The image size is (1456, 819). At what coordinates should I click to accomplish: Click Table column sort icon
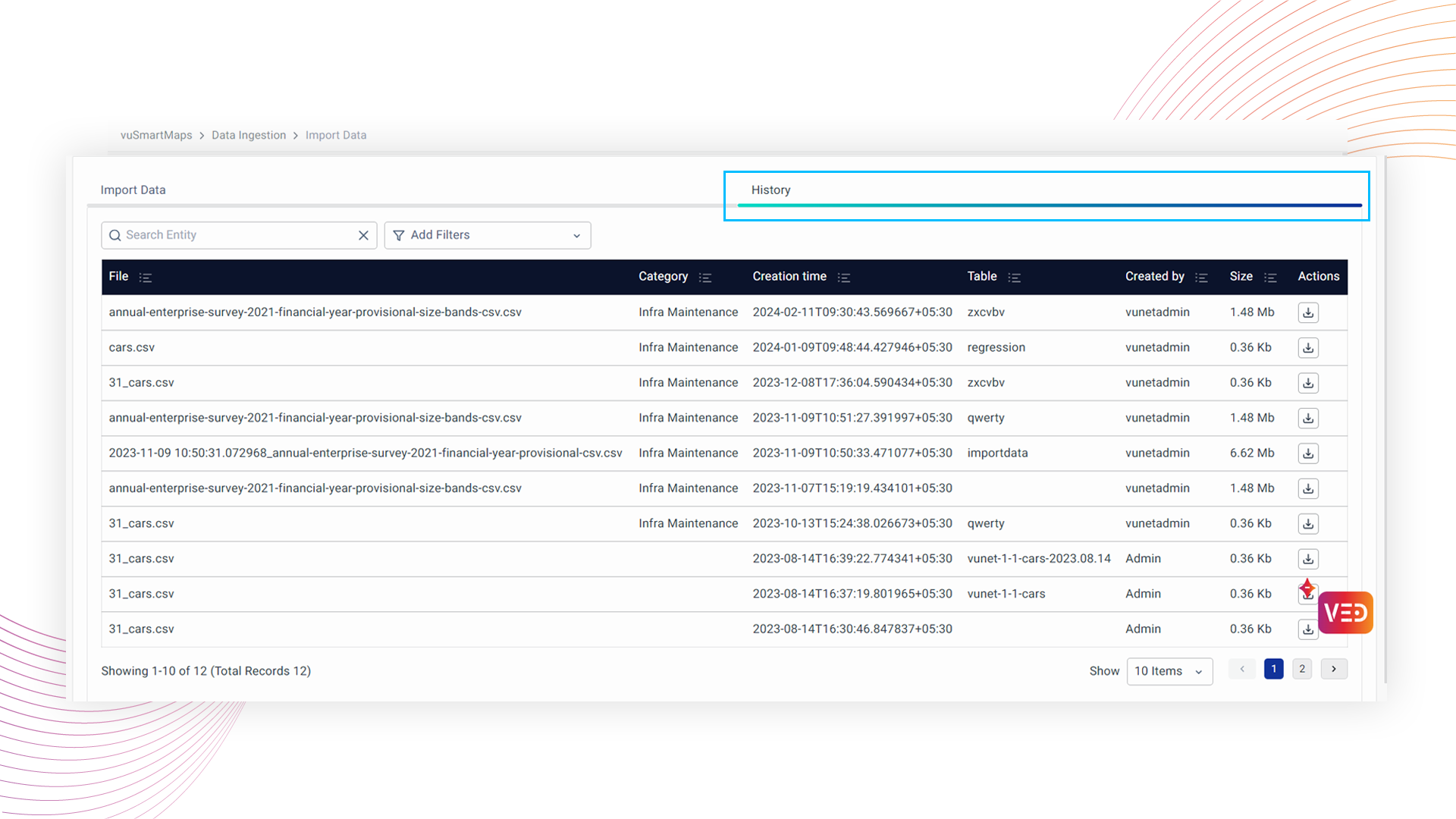coord(1015,278)
